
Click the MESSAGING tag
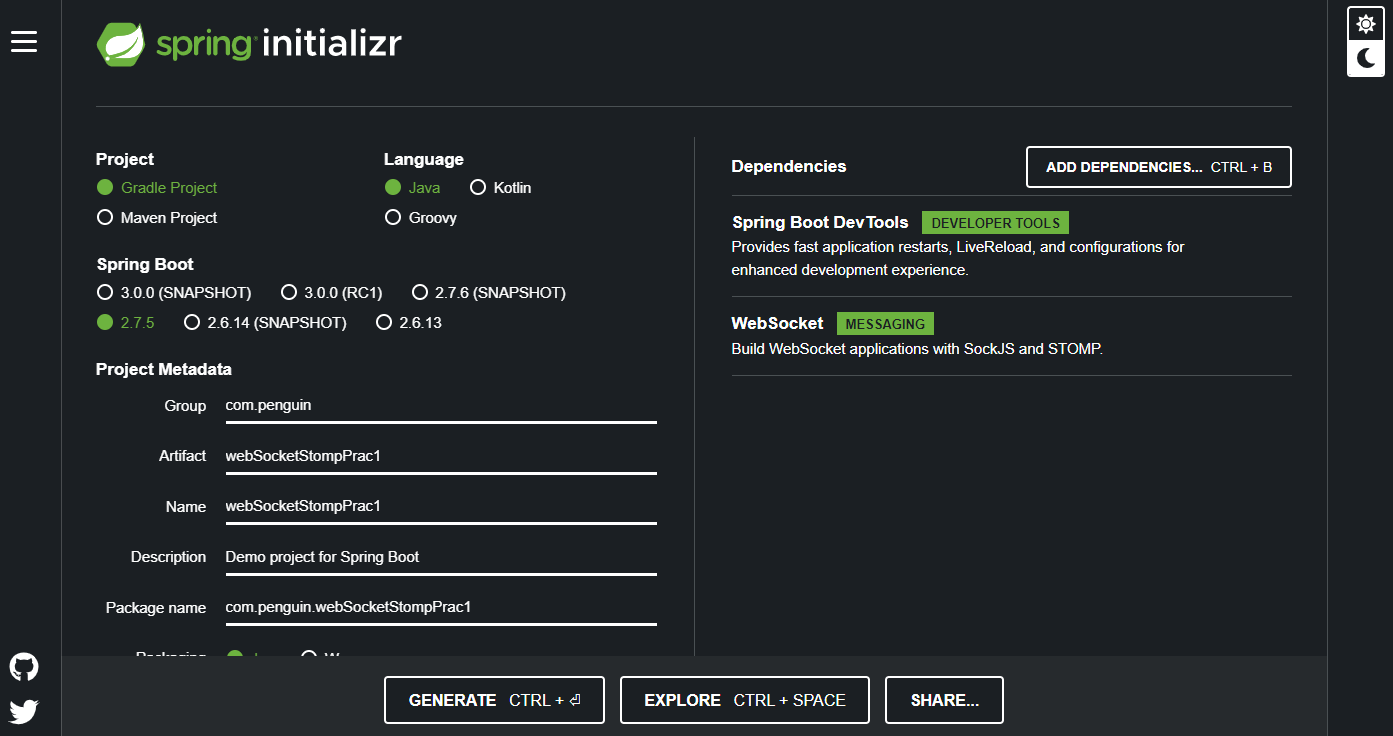pos(885,324)
